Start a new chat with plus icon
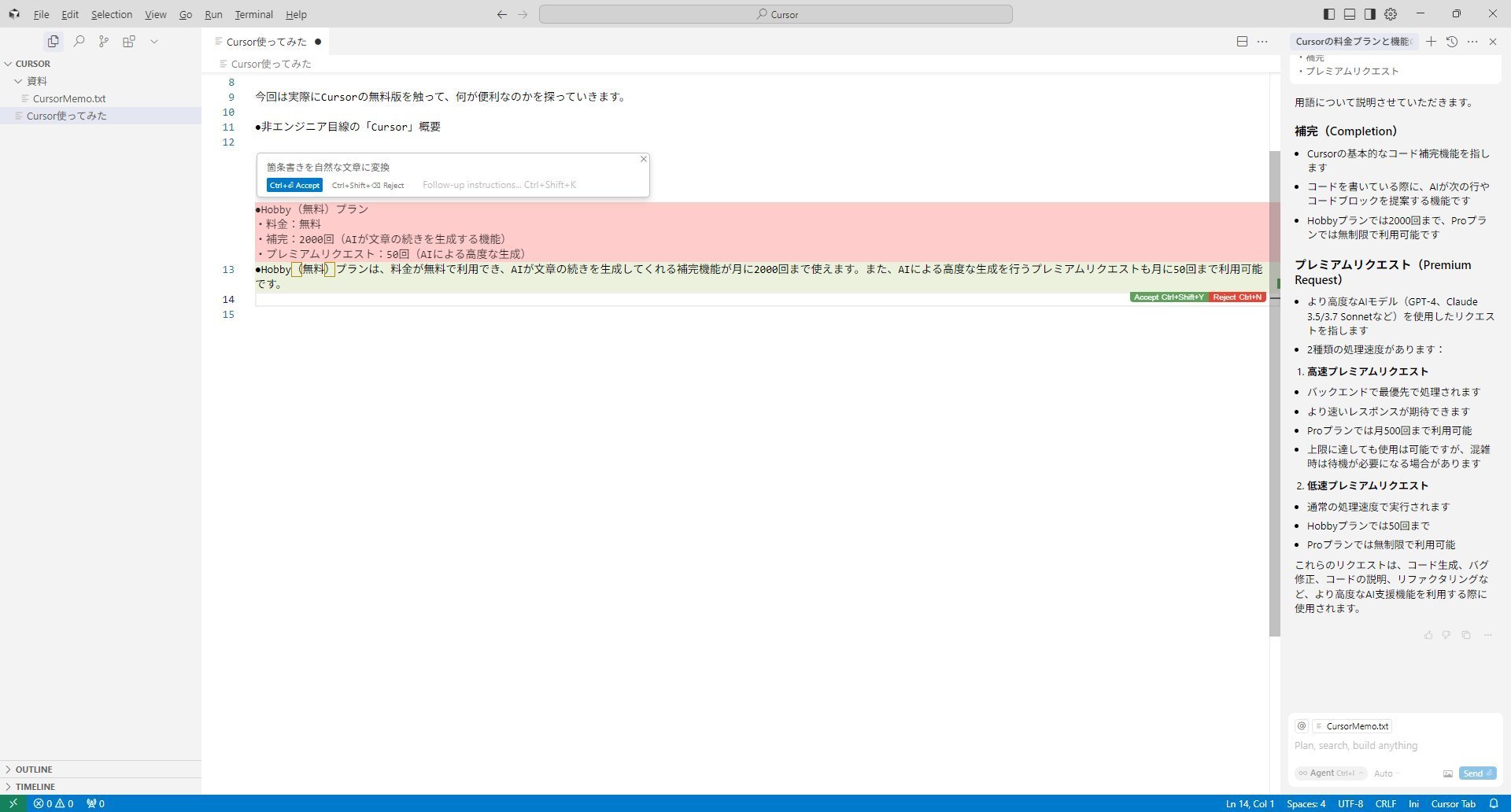Screen dimensions: 1511x812 1432,42
